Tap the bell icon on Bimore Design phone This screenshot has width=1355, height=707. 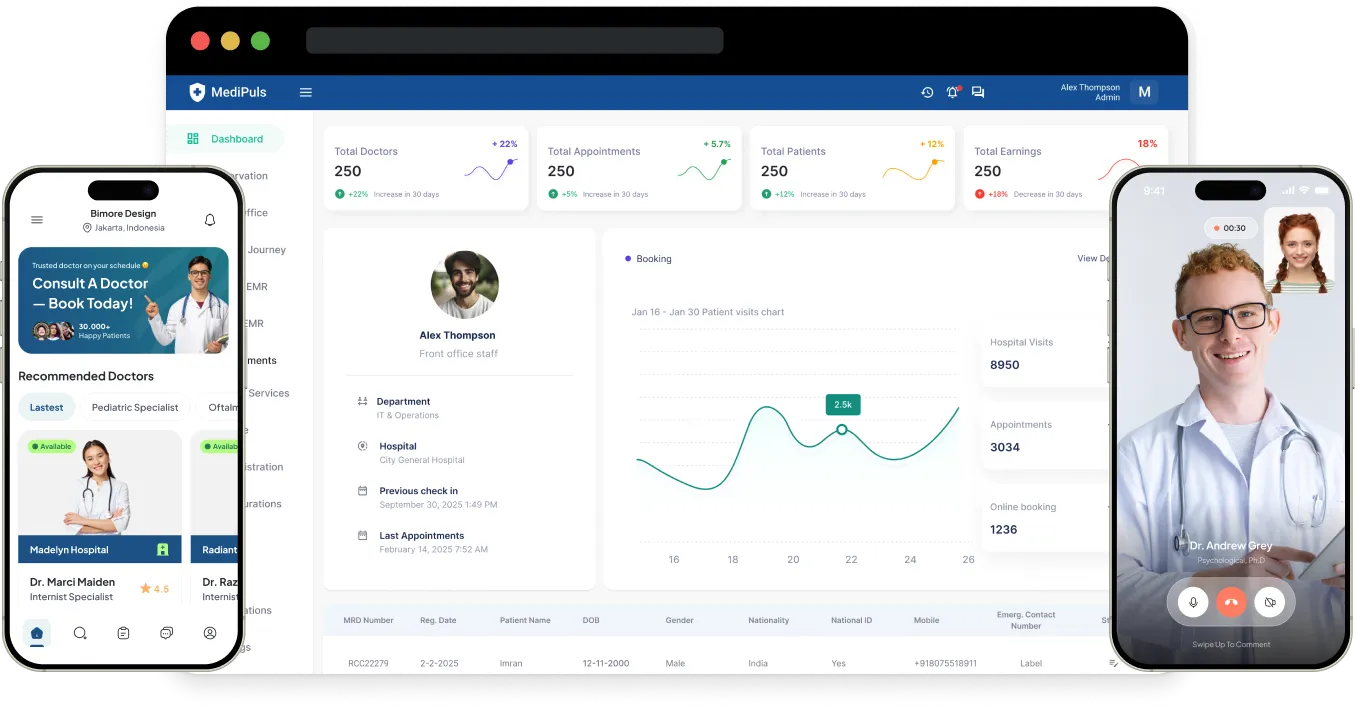210,220
